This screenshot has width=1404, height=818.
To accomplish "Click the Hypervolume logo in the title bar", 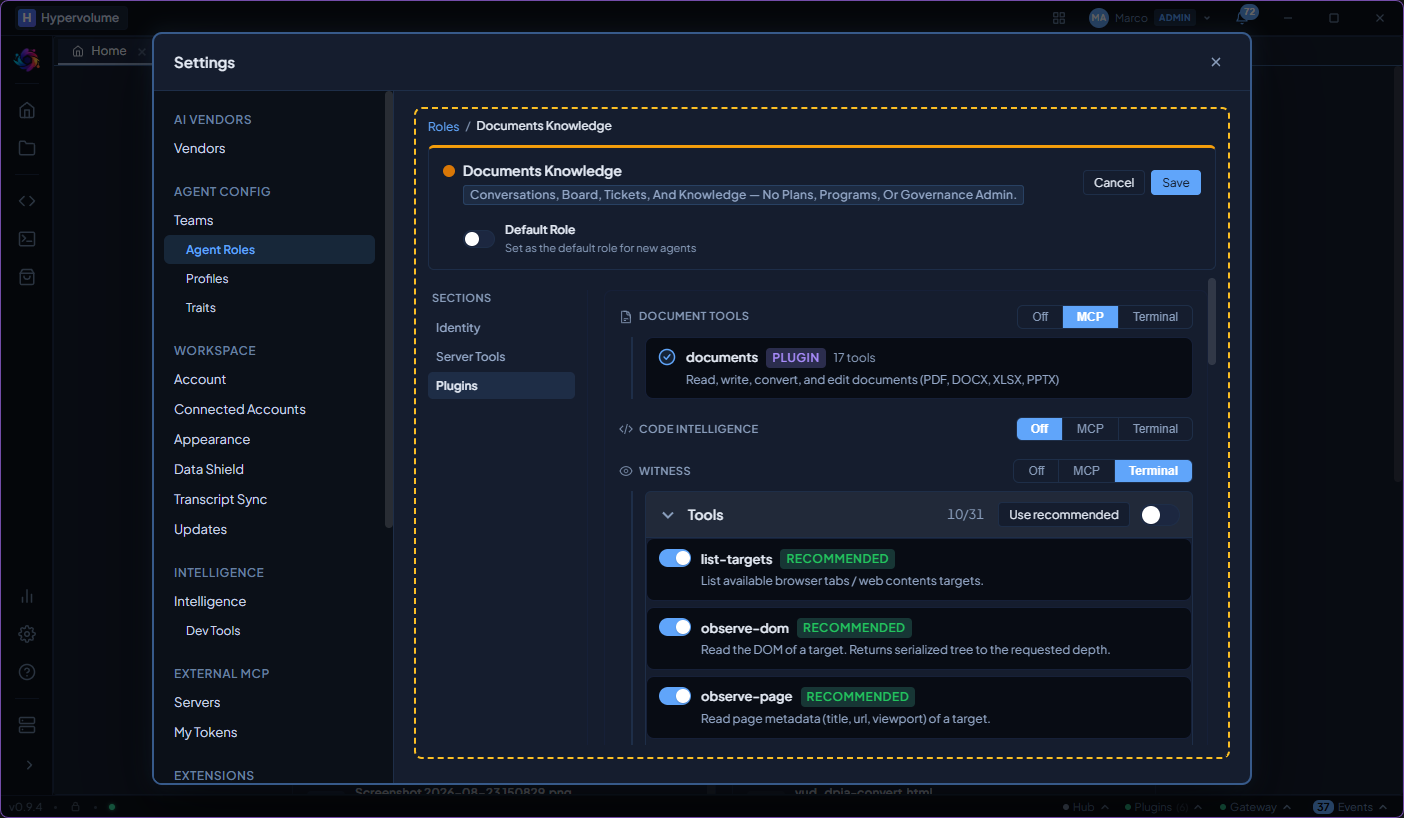I will 26,18.
